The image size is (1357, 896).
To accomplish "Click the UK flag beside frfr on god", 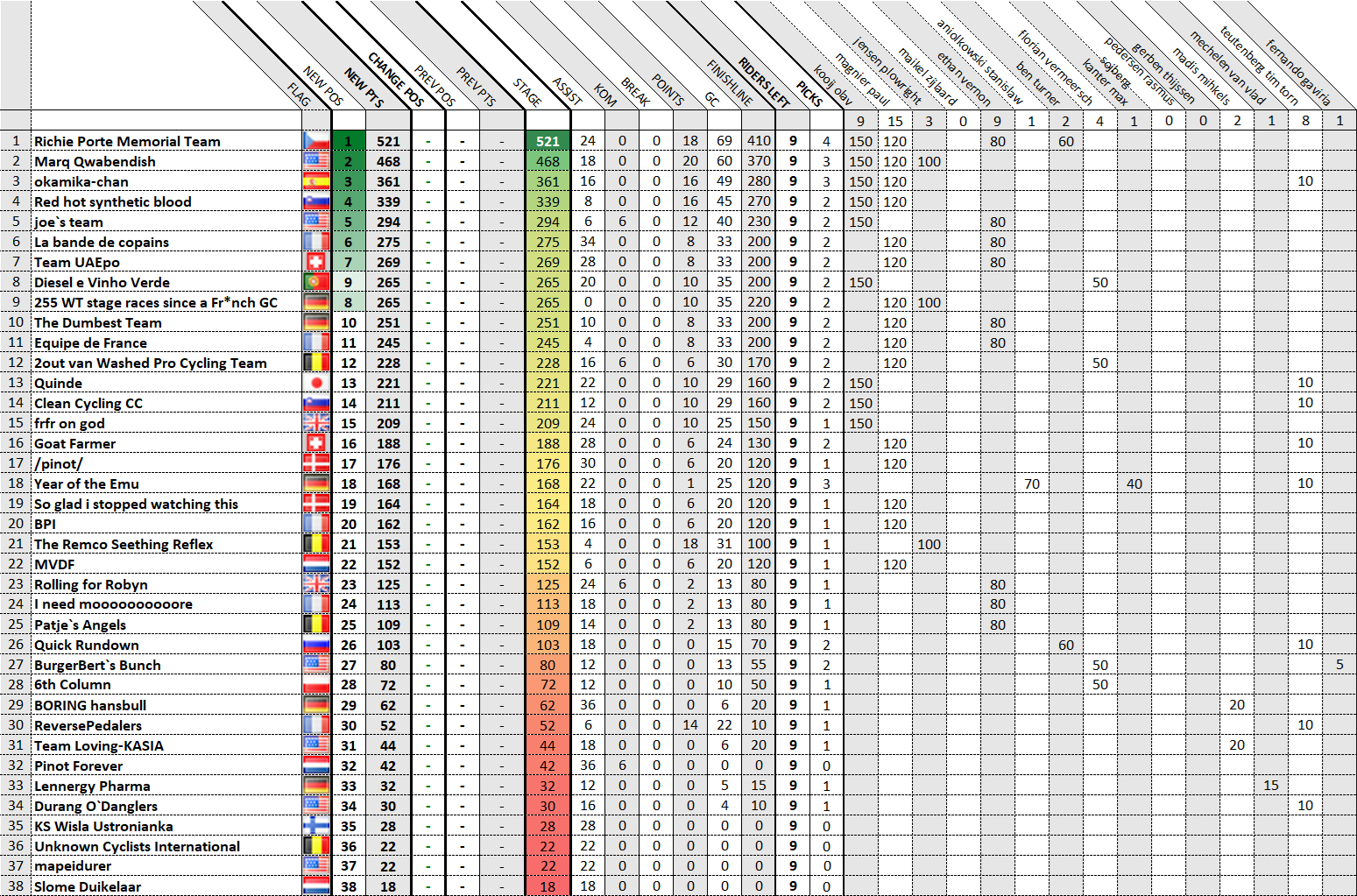I will click(x=316, y=423).
